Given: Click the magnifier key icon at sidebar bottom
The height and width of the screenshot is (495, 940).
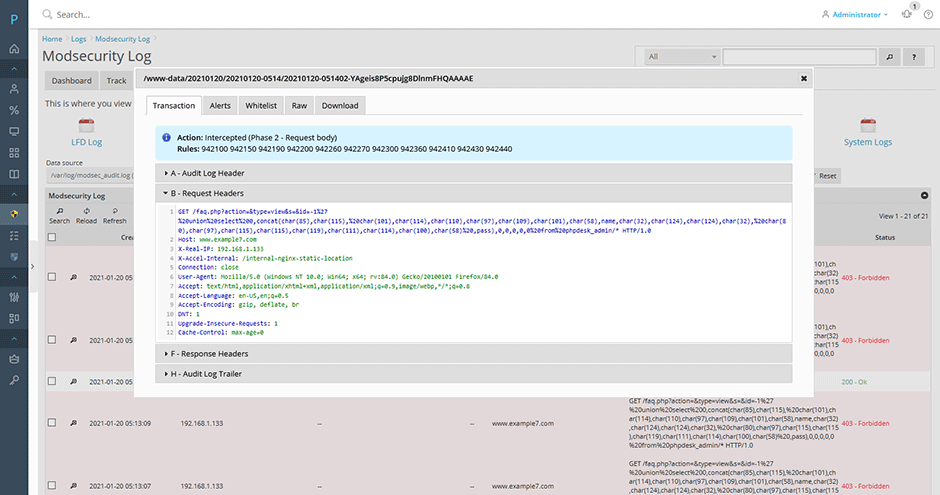Looking at the screenshot, I should [x=14, y=380].
